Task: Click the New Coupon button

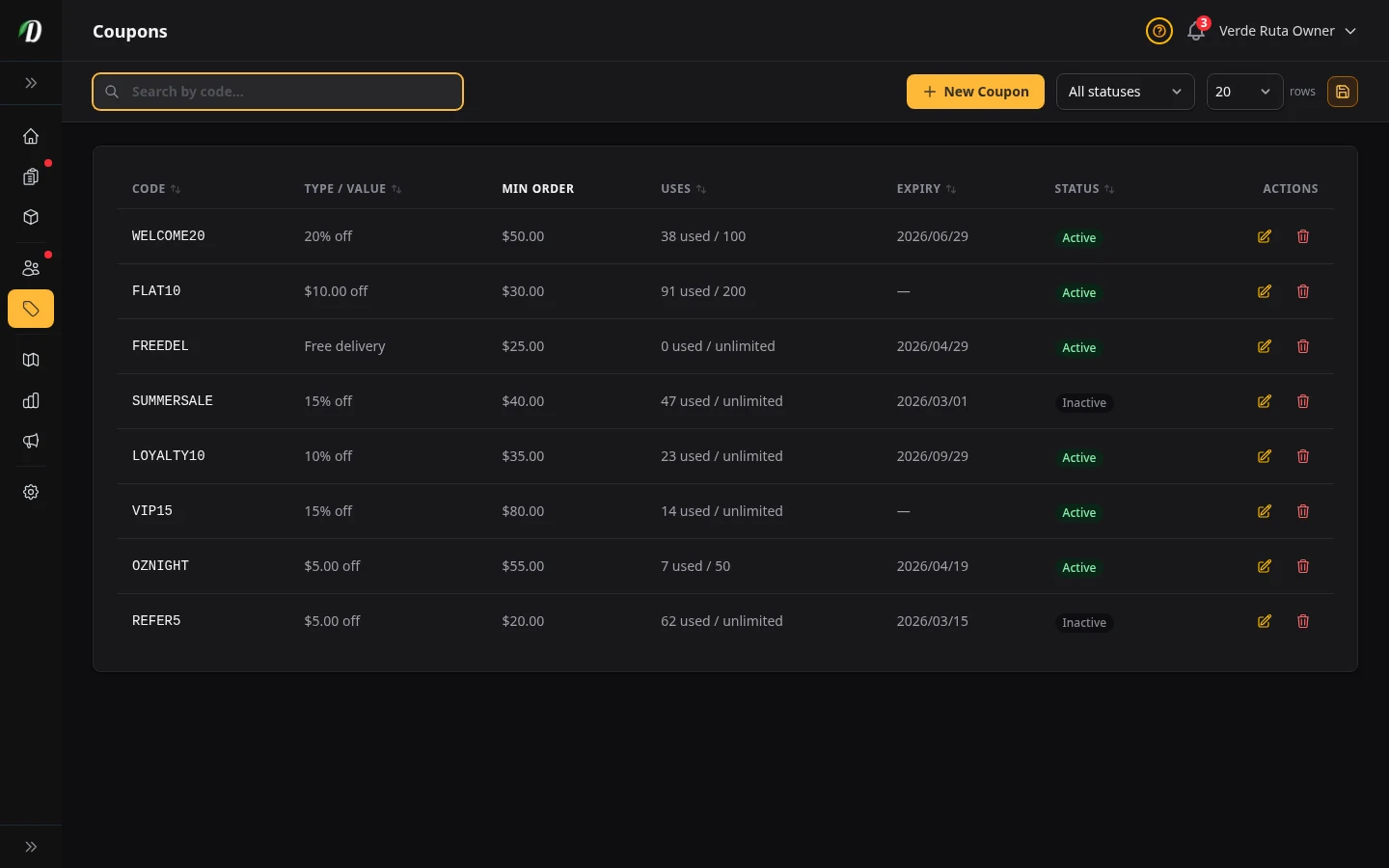Action: (x=975, y=92)
